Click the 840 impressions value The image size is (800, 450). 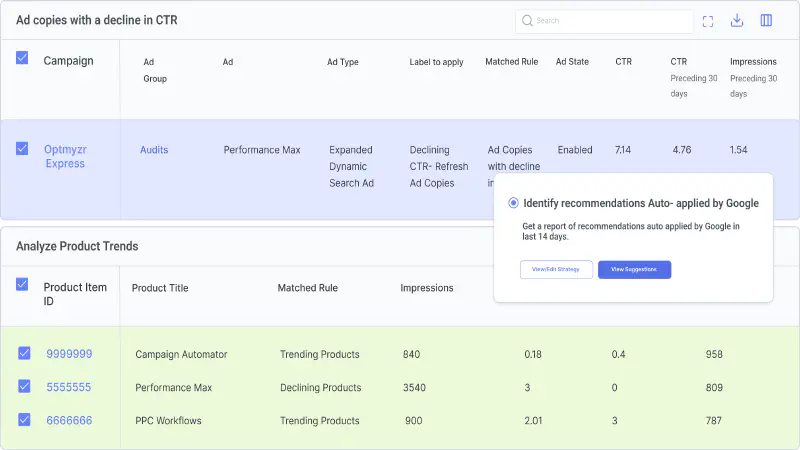tap(411, 354)
